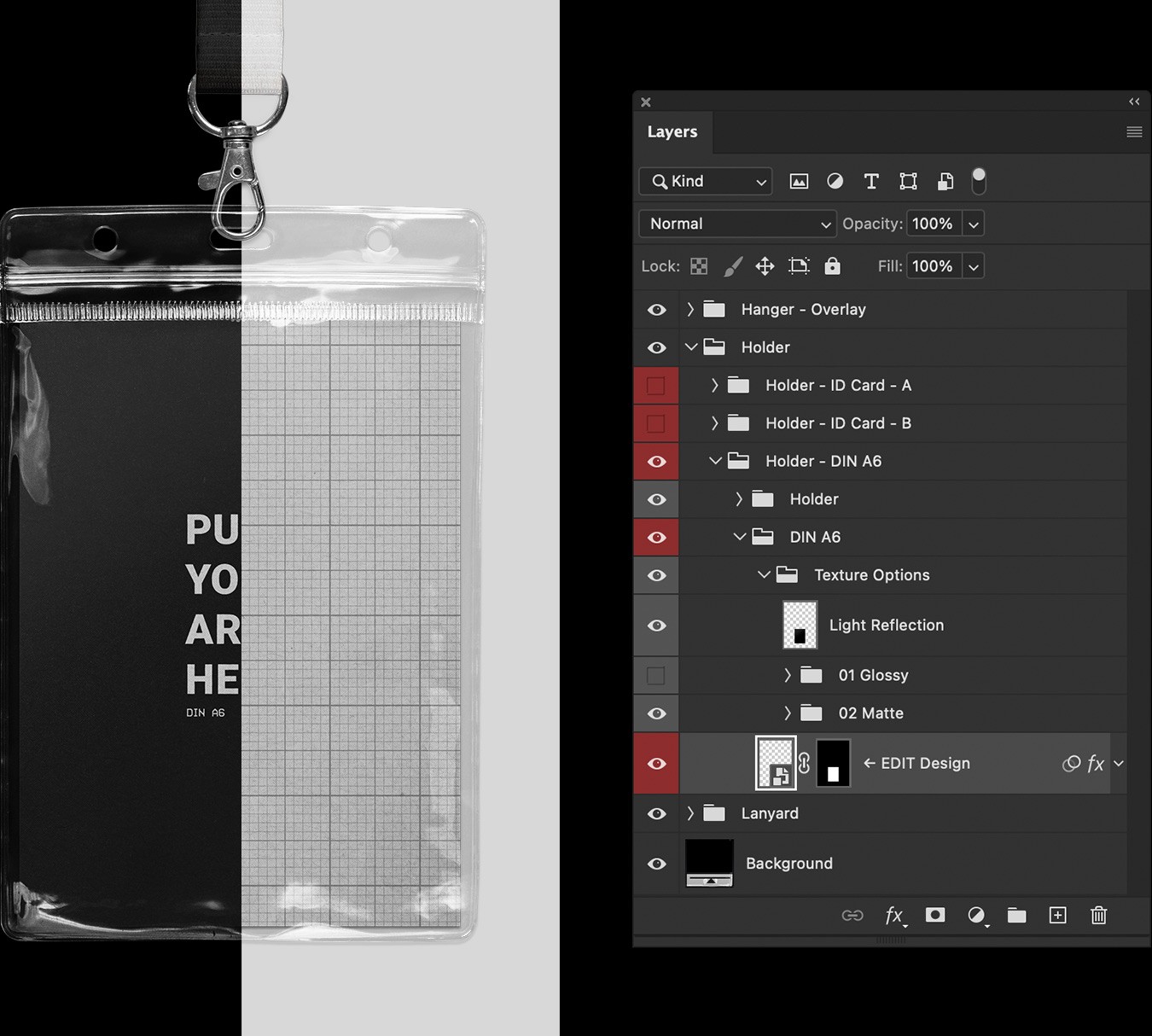Show the Holder - ID Card - A group
The image size is (1152, 1036).
tap(655, 385)
